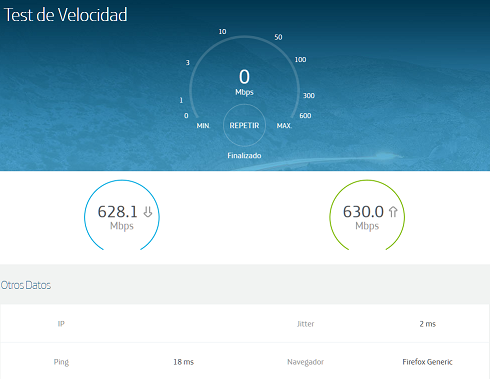Click the Otros Datos section title
This screenshot has width=490, height=379.
26,285
